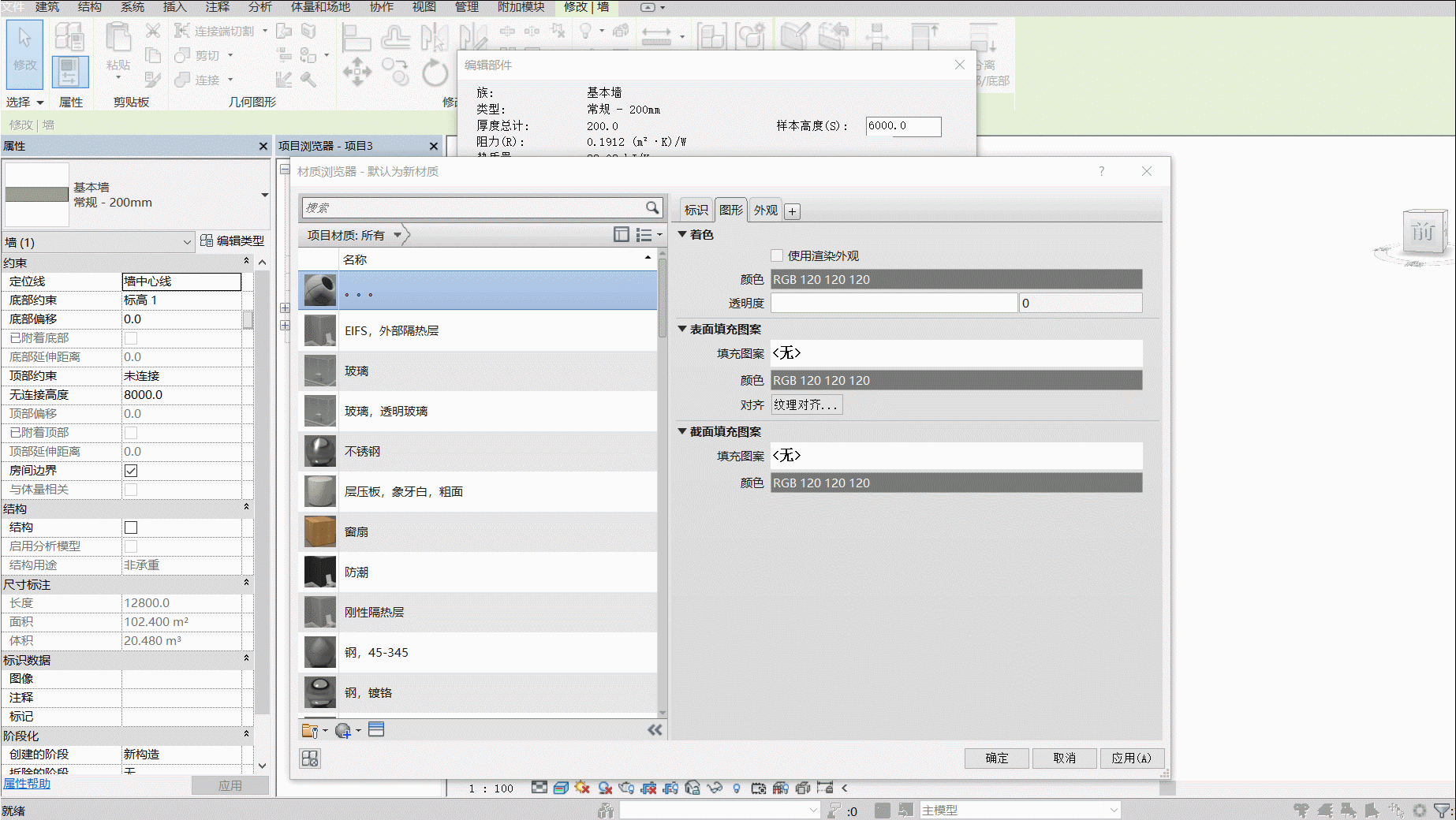Select the Modify arrow tool in ribbon
Viewport: 1456px width, 820px height.
[24, 54]
